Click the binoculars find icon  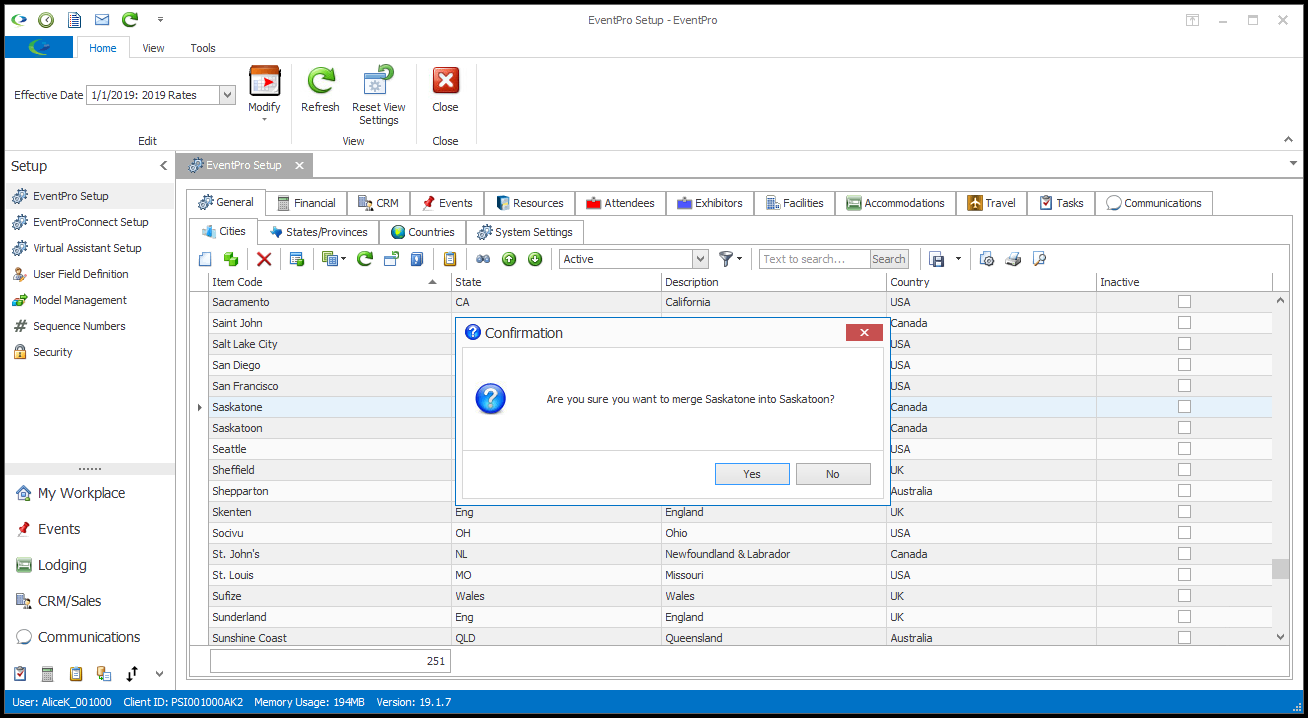[483, 259]
